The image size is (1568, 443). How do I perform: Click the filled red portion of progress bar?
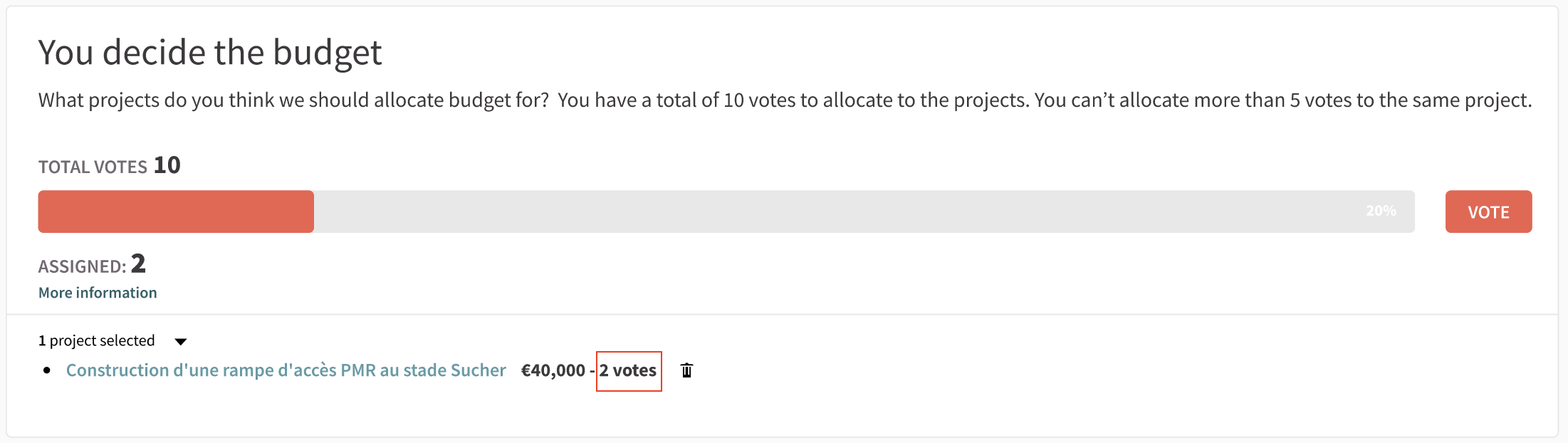point(176,212)
